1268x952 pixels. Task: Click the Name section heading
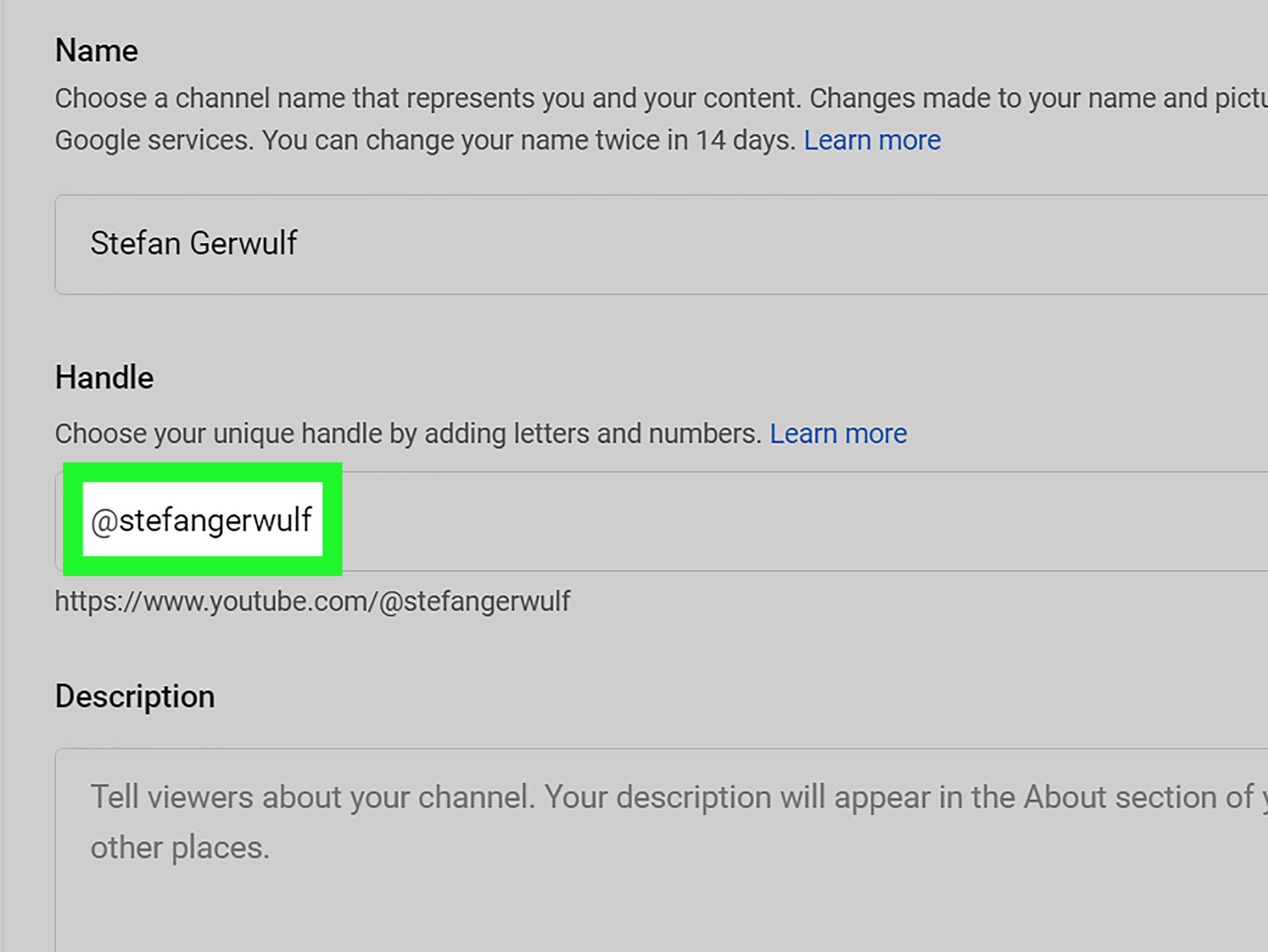pos(96,51)
